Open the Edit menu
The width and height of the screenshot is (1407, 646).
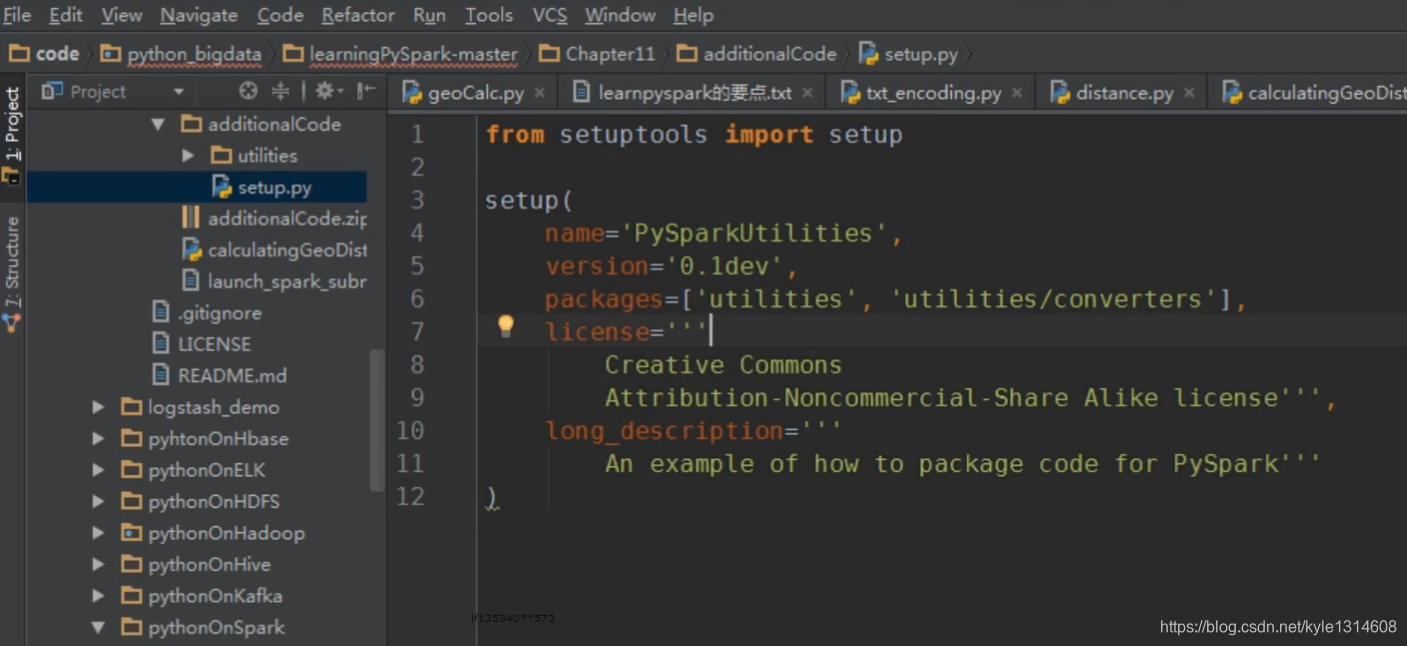66,15
